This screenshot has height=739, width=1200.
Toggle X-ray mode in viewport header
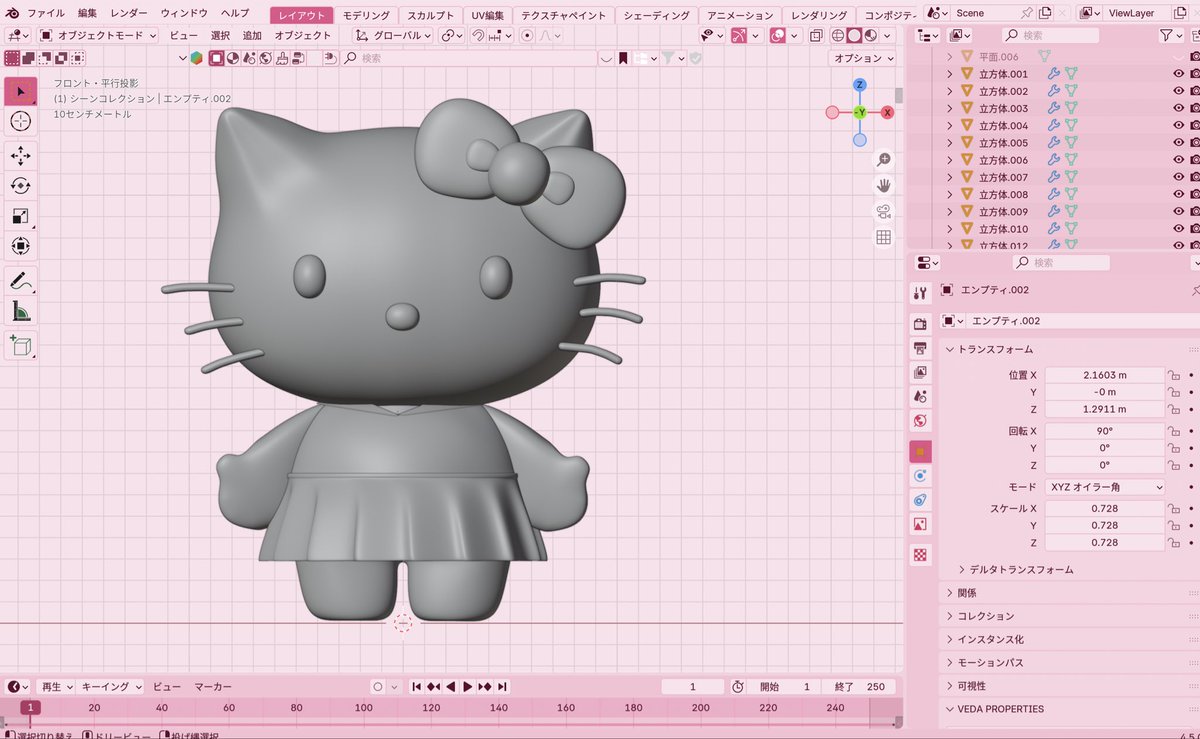[817, 35]
